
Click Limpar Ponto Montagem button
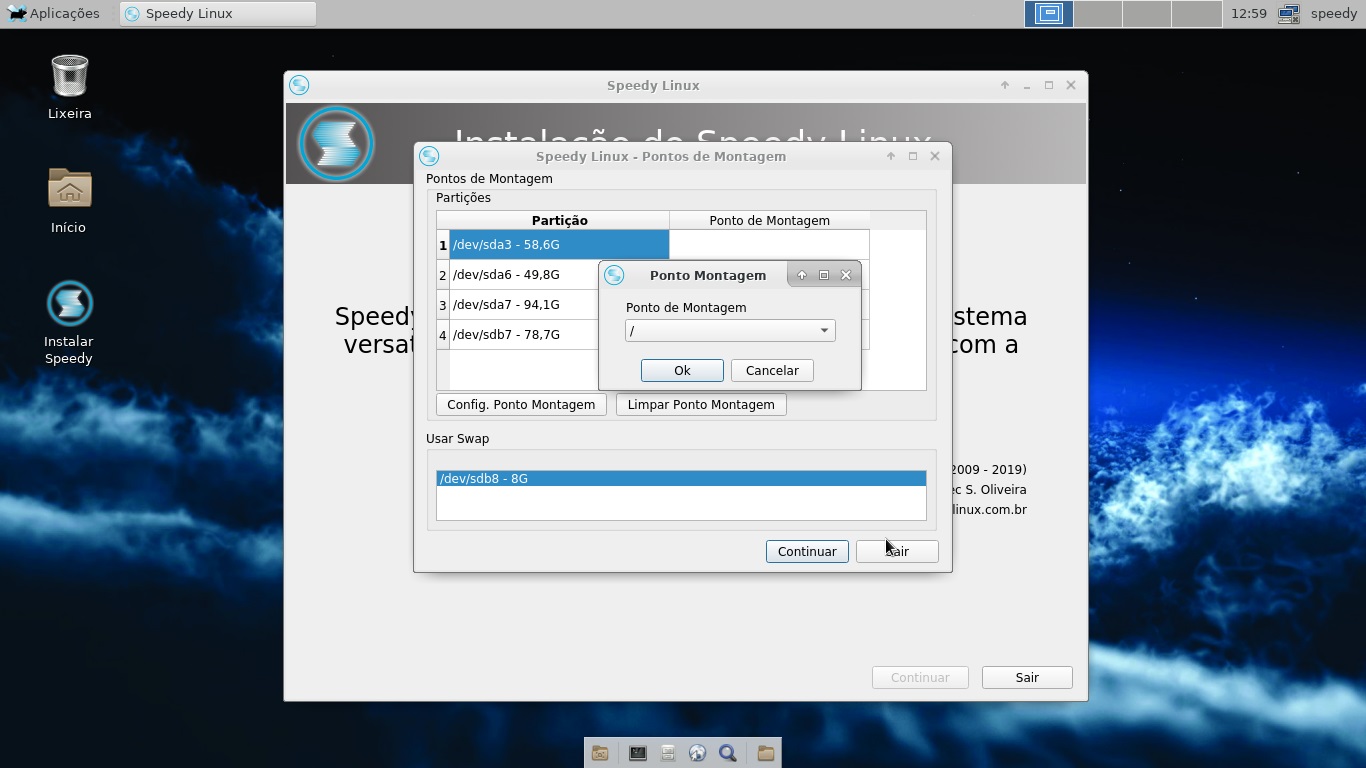(701, 405)
